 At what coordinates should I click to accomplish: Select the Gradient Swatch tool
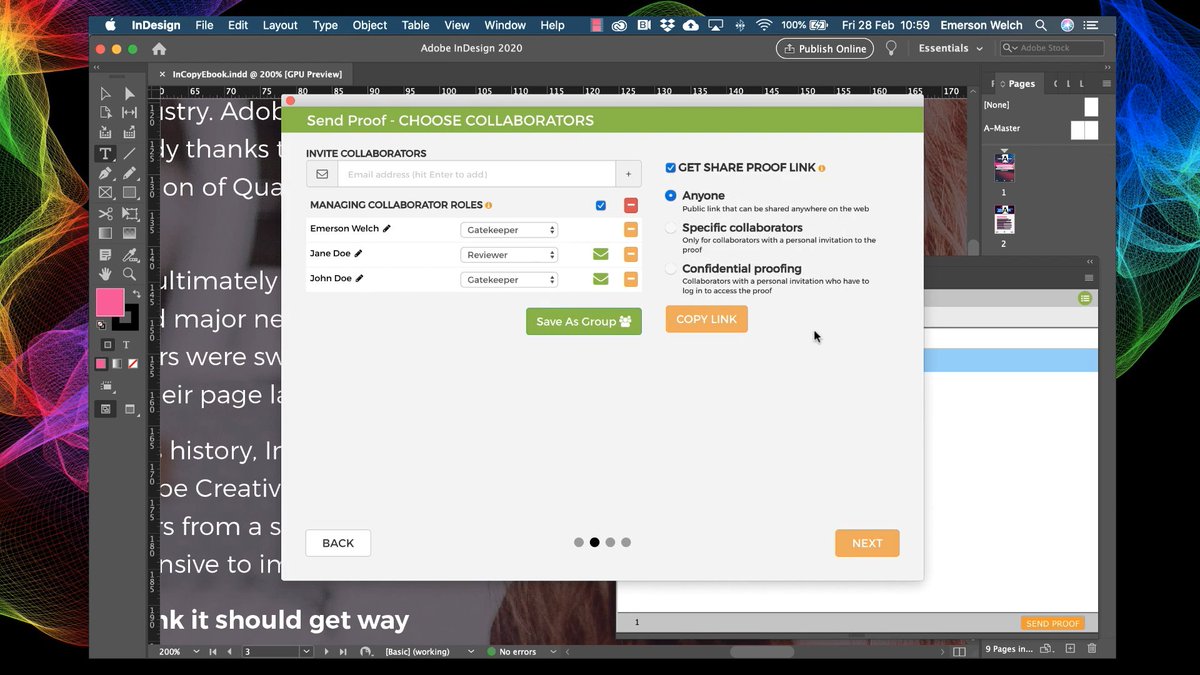tap(105, 233)
